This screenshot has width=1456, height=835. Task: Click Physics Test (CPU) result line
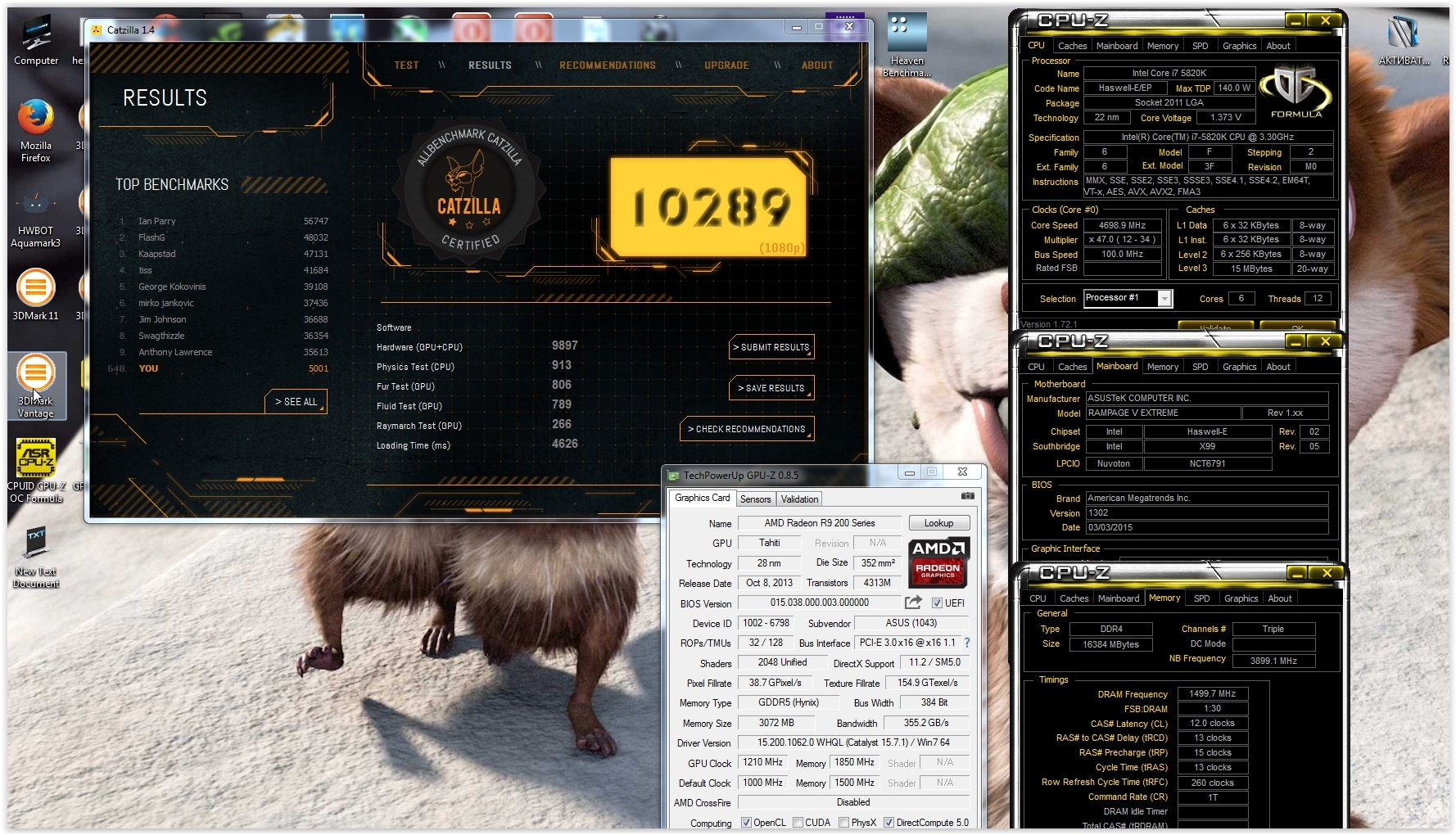pyautogui.click(x=475, y=366)
